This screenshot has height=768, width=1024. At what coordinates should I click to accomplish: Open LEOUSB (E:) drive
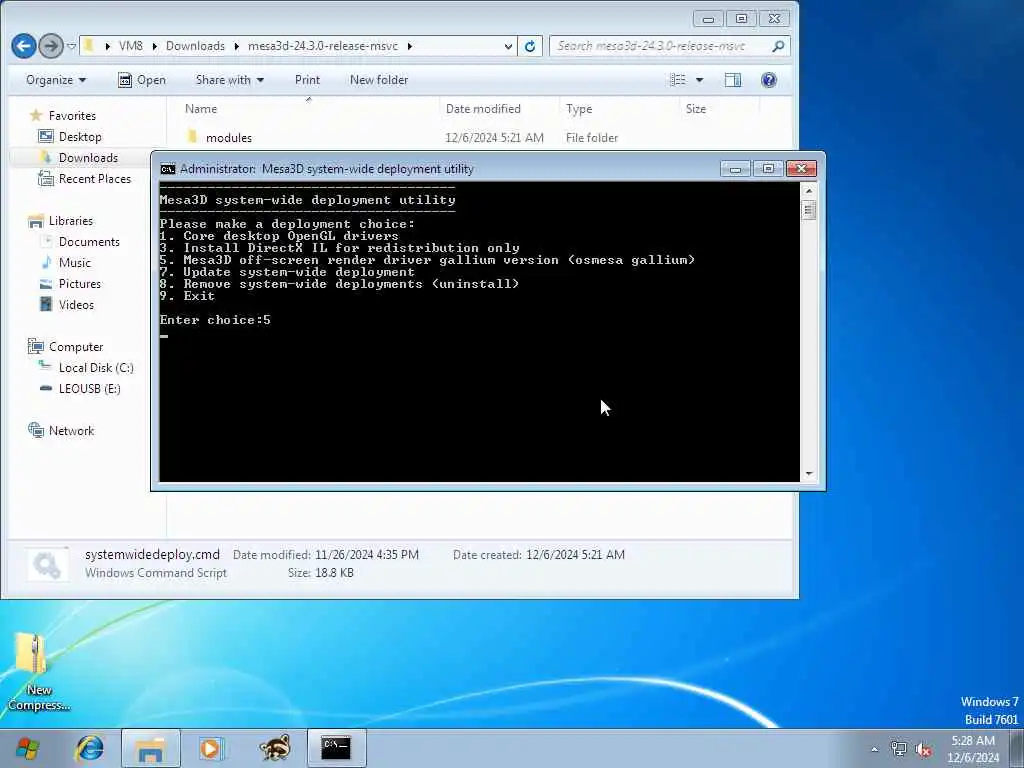(x=89, y=389)
